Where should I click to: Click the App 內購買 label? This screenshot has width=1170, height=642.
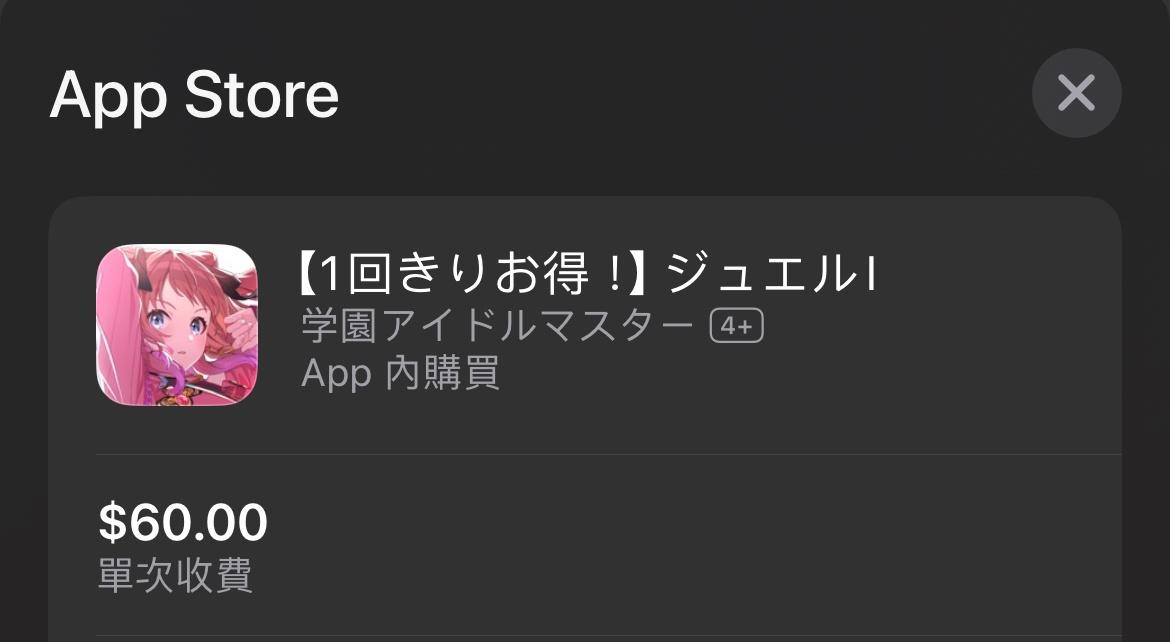coord(400,373)
